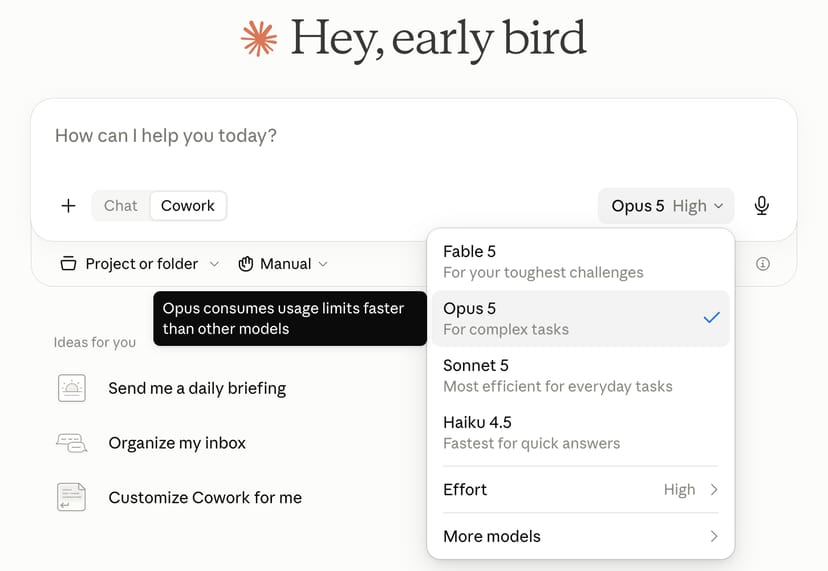Choose Fable 5 from the model list

[580, 261]
